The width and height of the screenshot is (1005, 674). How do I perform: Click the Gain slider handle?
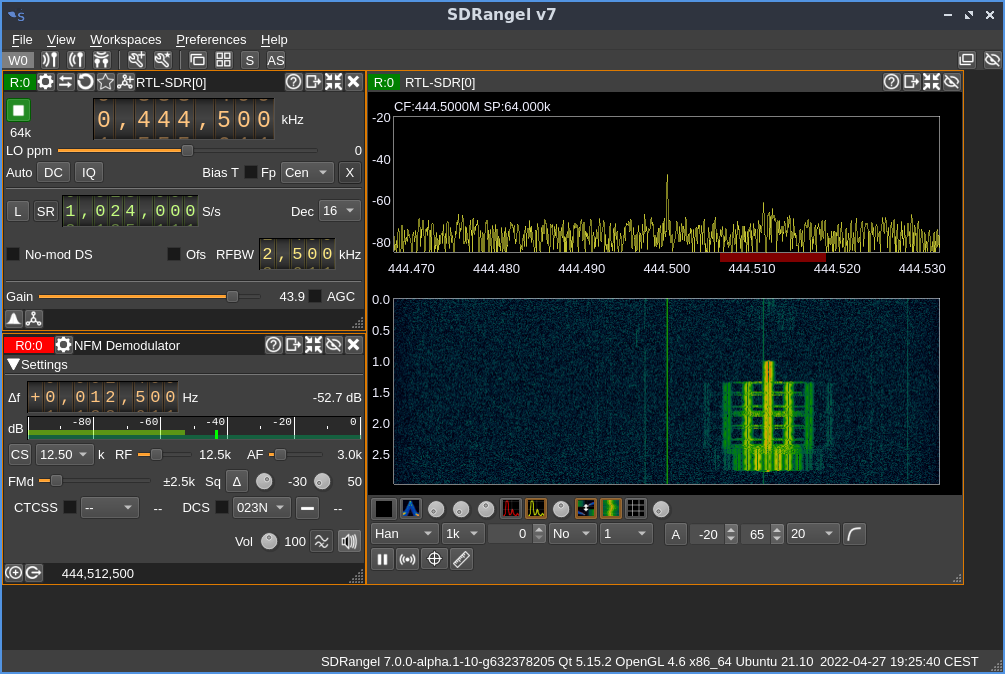coord(232,296)
